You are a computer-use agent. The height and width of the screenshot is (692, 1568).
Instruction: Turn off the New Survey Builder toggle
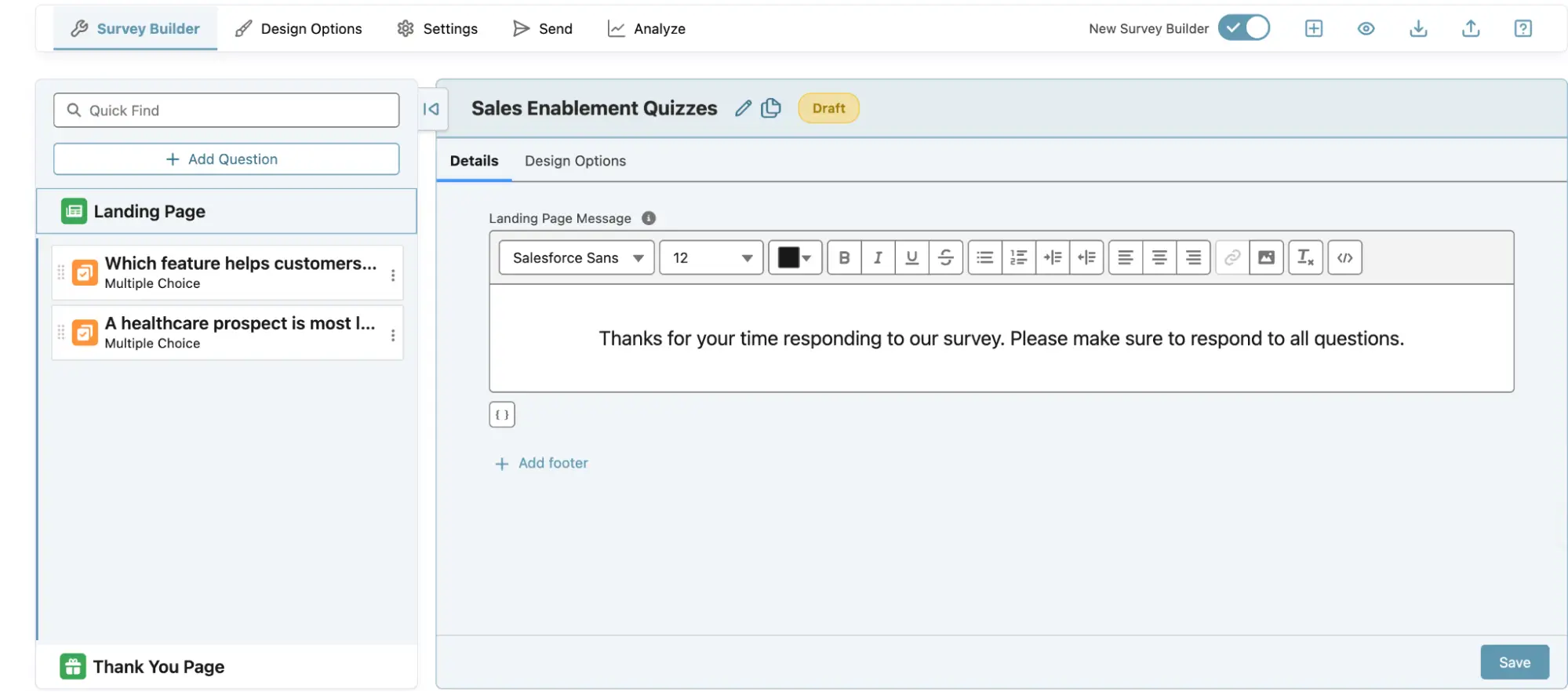(x=1243, y=28)
